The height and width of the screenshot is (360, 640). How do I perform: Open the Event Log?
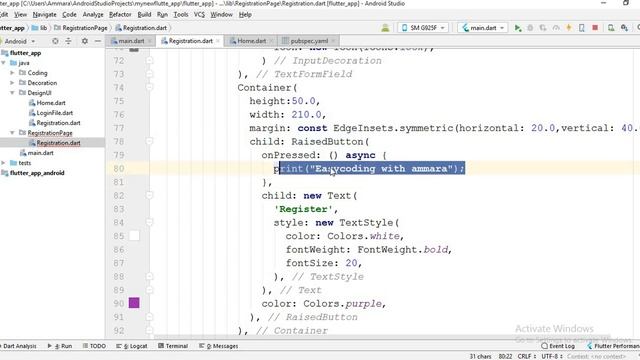click(x=558, y=346)
